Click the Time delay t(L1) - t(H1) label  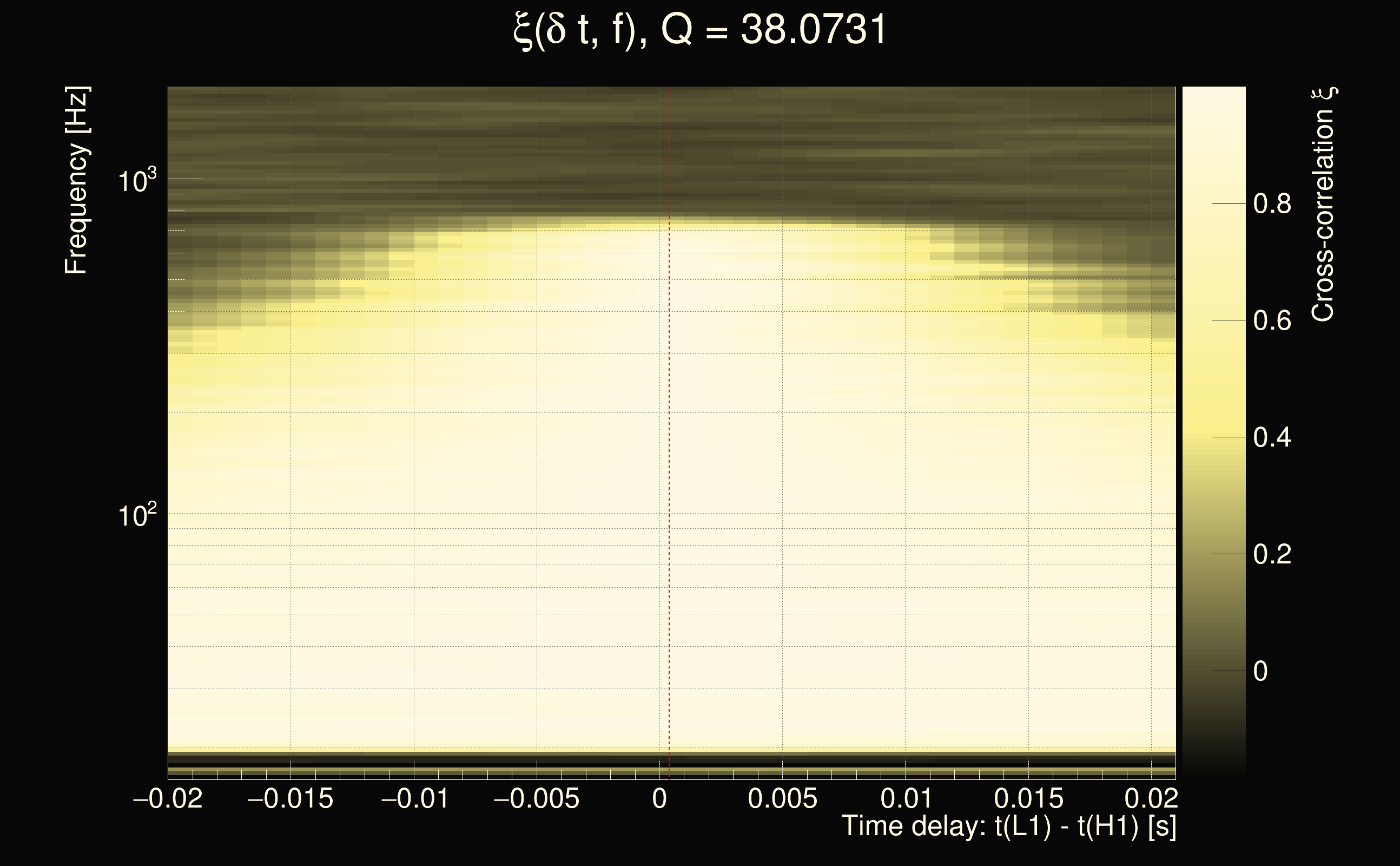[1008, 826]
